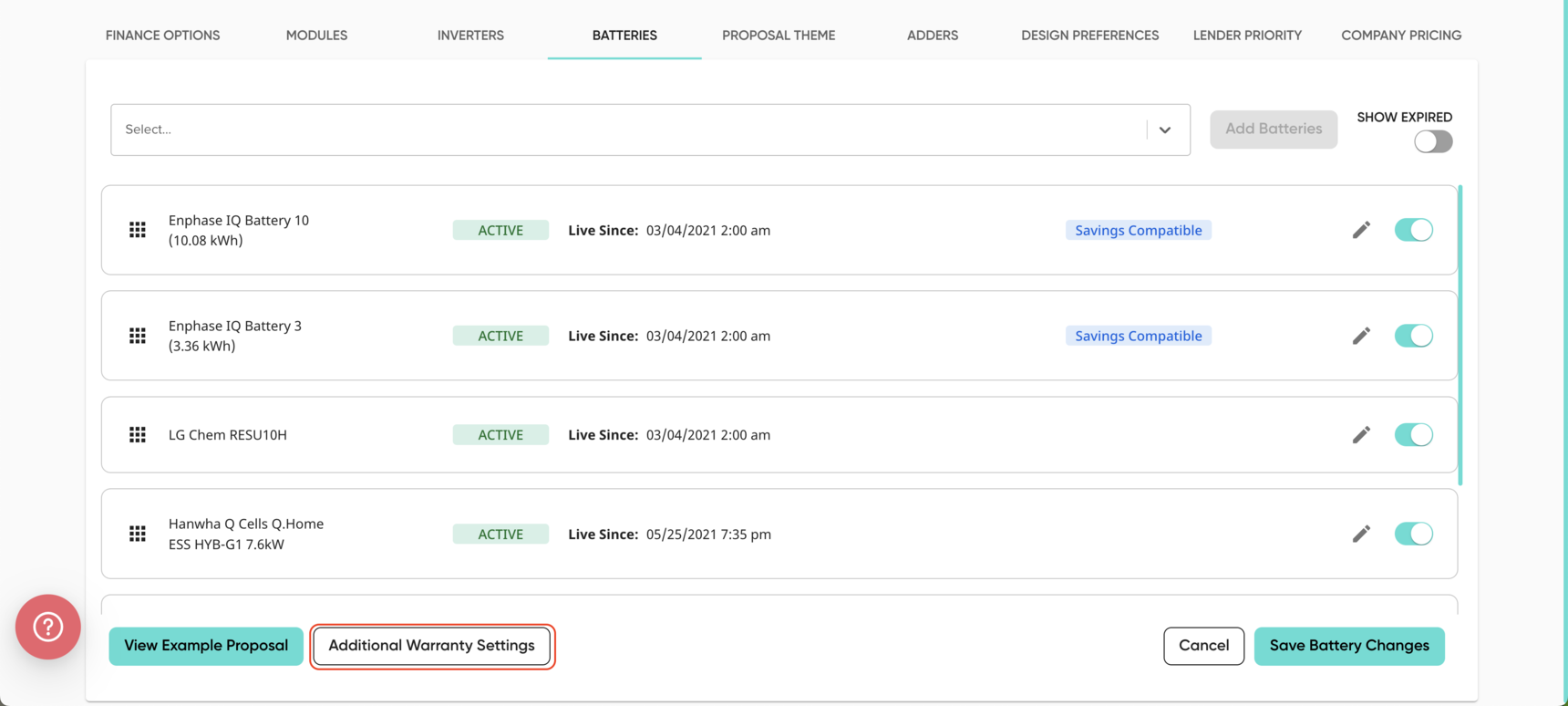Click Savings Compatible tag on Enphase IQ Battery 3

pyautogui.click(x=1139, y=336)
